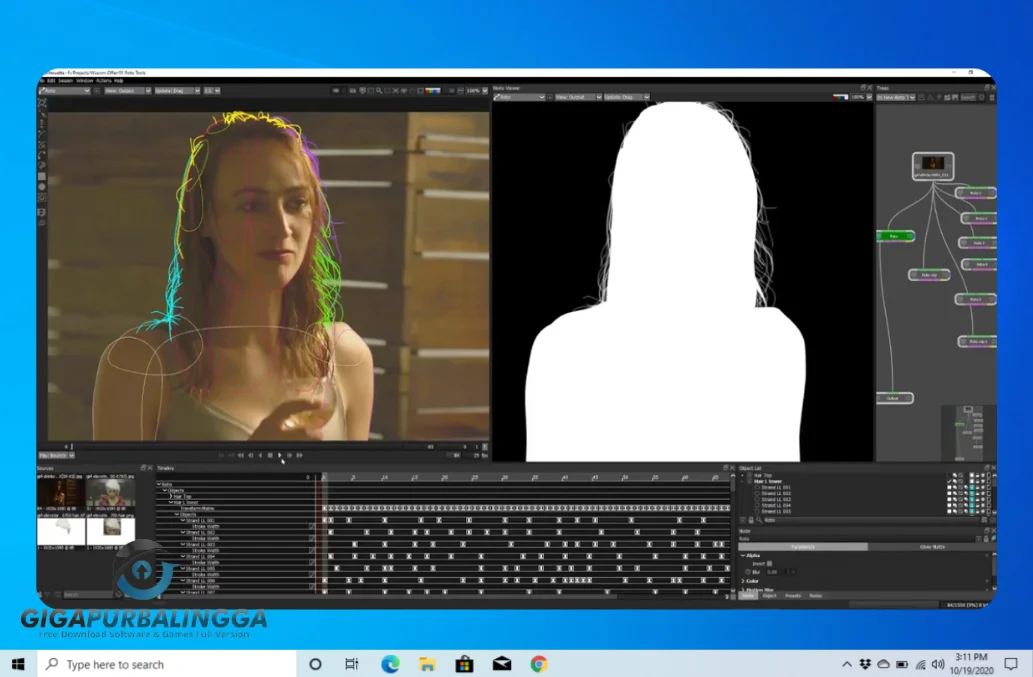The width and height of the screenshot is (1033, 677).
Task: Click the RGB channels color icon
Action: [x=433, y=91]
